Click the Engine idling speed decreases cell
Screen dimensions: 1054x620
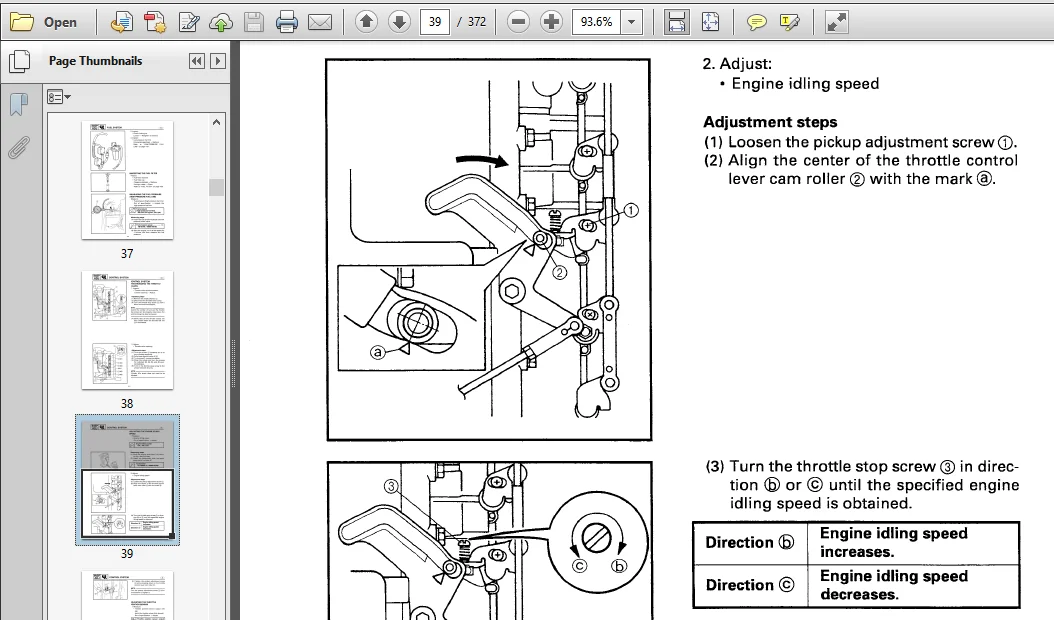pyautogui.click(x=913, y=585)
